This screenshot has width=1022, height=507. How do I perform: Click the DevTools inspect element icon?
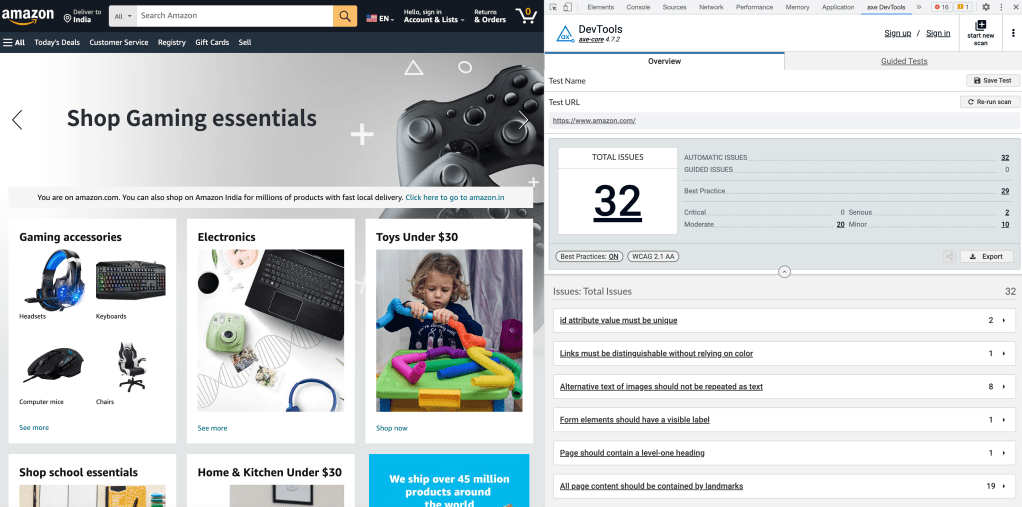[553, 7]
